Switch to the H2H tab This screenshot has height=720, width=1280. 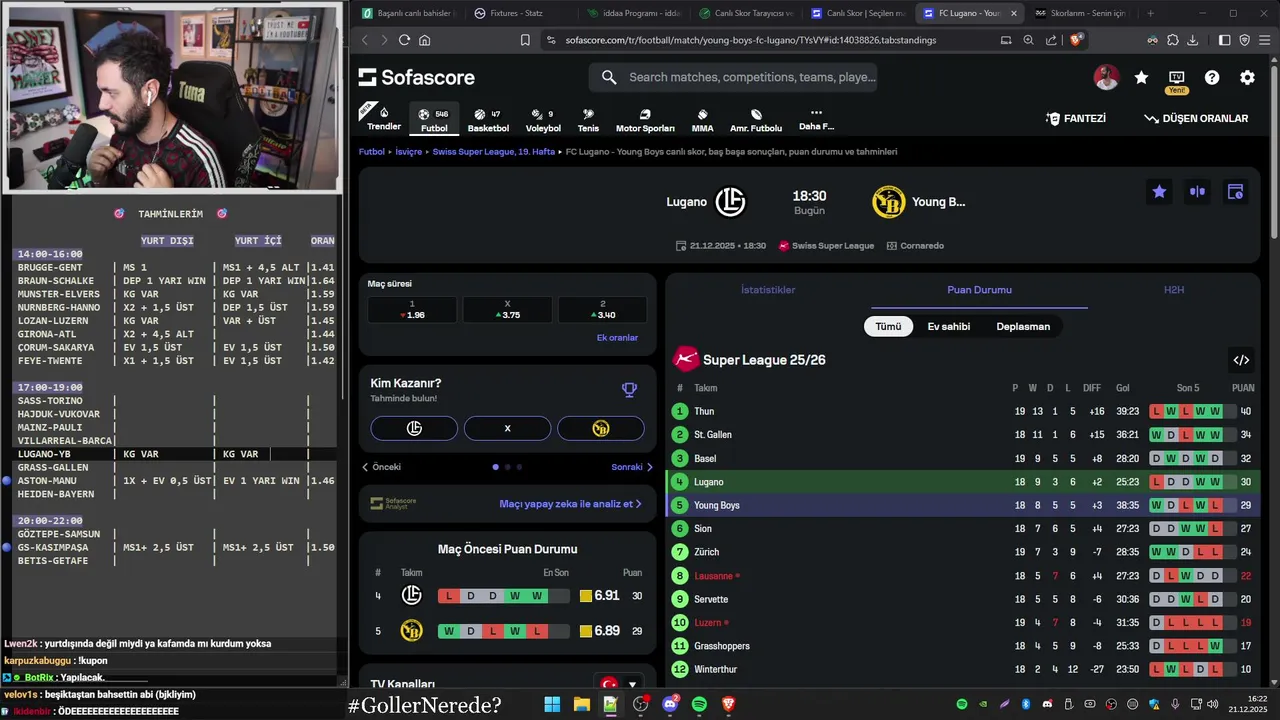pos(1174,290)
